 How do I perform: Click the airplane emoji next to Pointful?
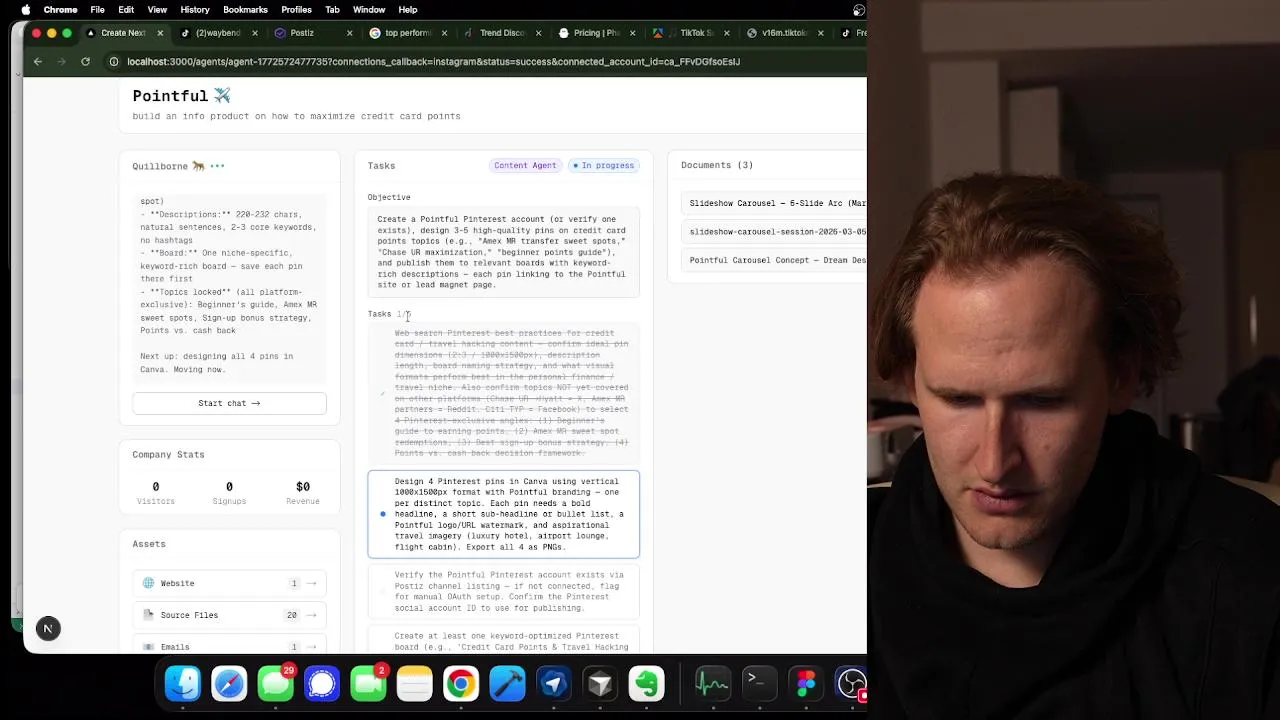(222, 96)
